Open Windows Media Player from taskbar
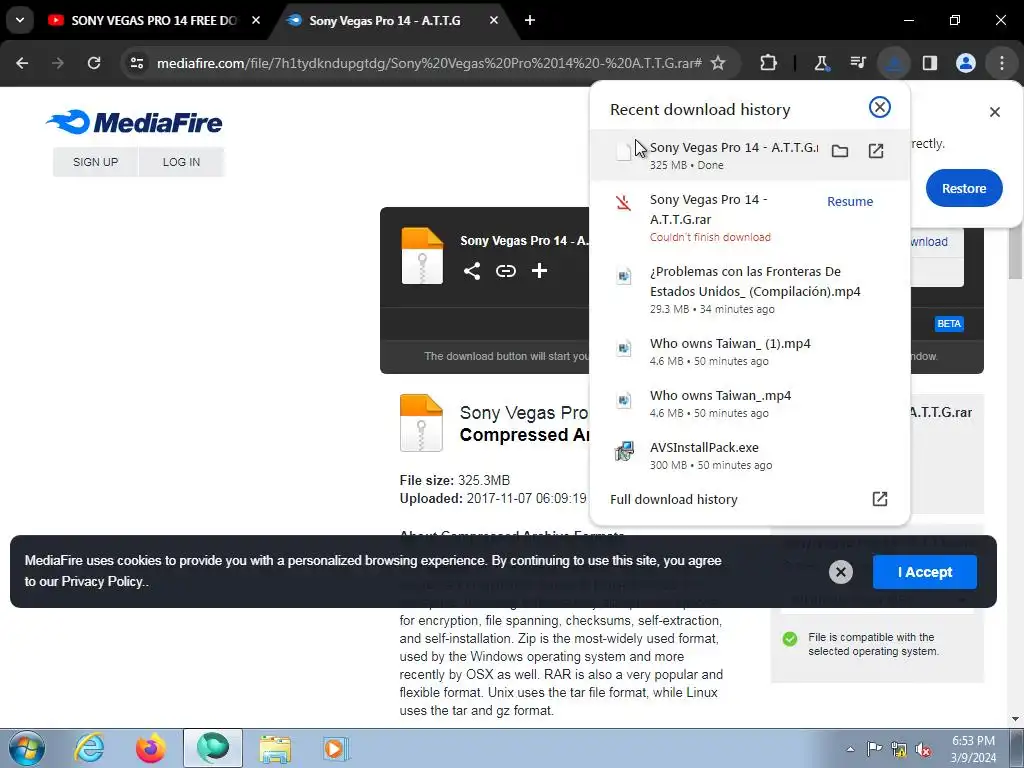 tap(336, 748)
